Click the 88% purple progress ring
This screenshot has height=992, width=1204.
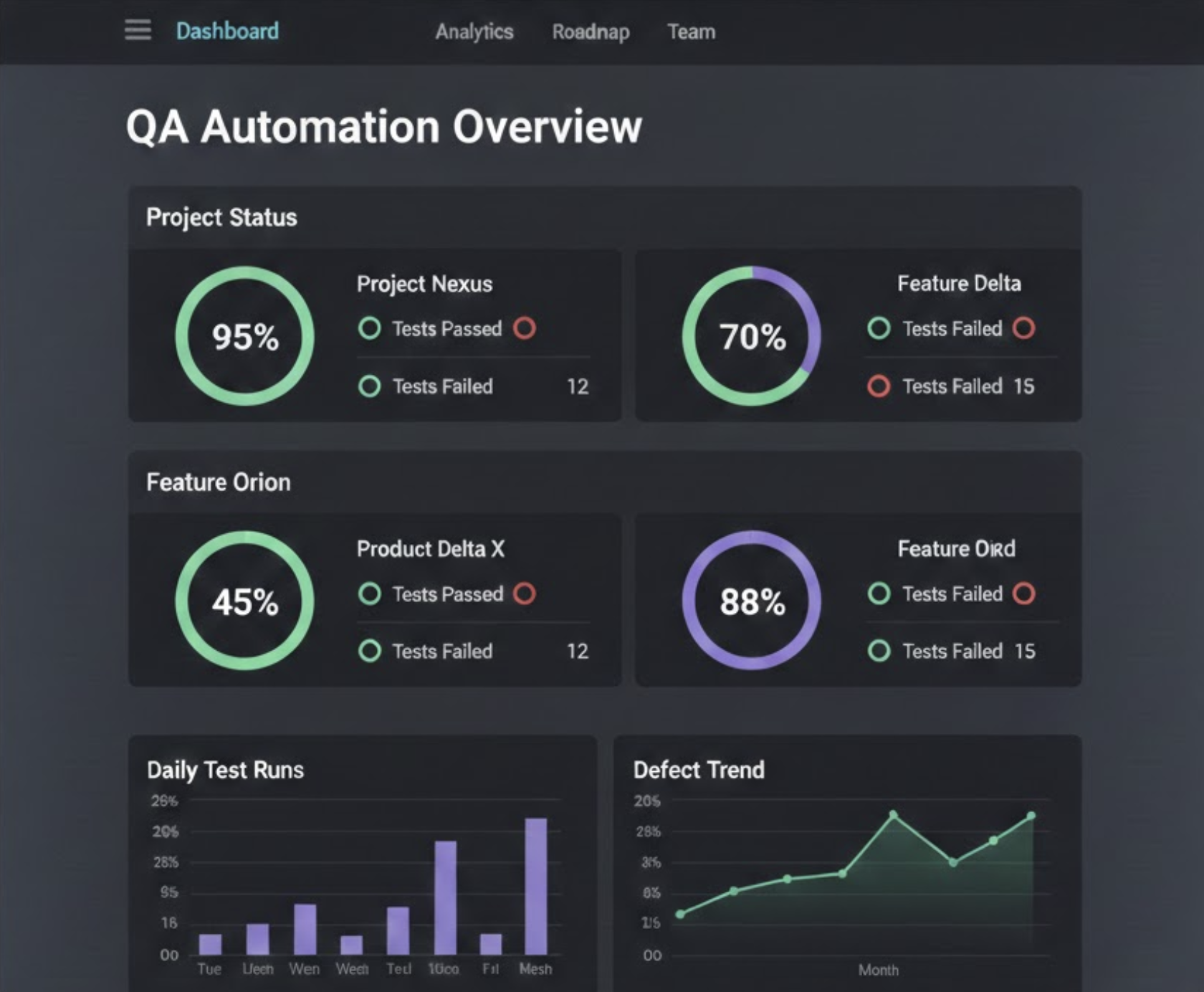tap(752, 601)
